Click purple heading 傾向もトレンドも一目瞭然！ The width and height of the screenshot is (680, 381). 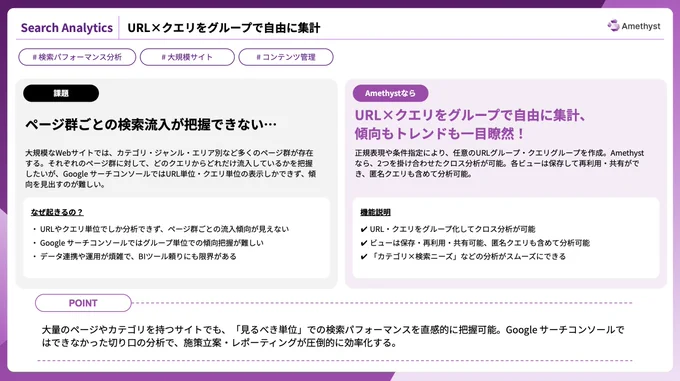pos(439,133)
